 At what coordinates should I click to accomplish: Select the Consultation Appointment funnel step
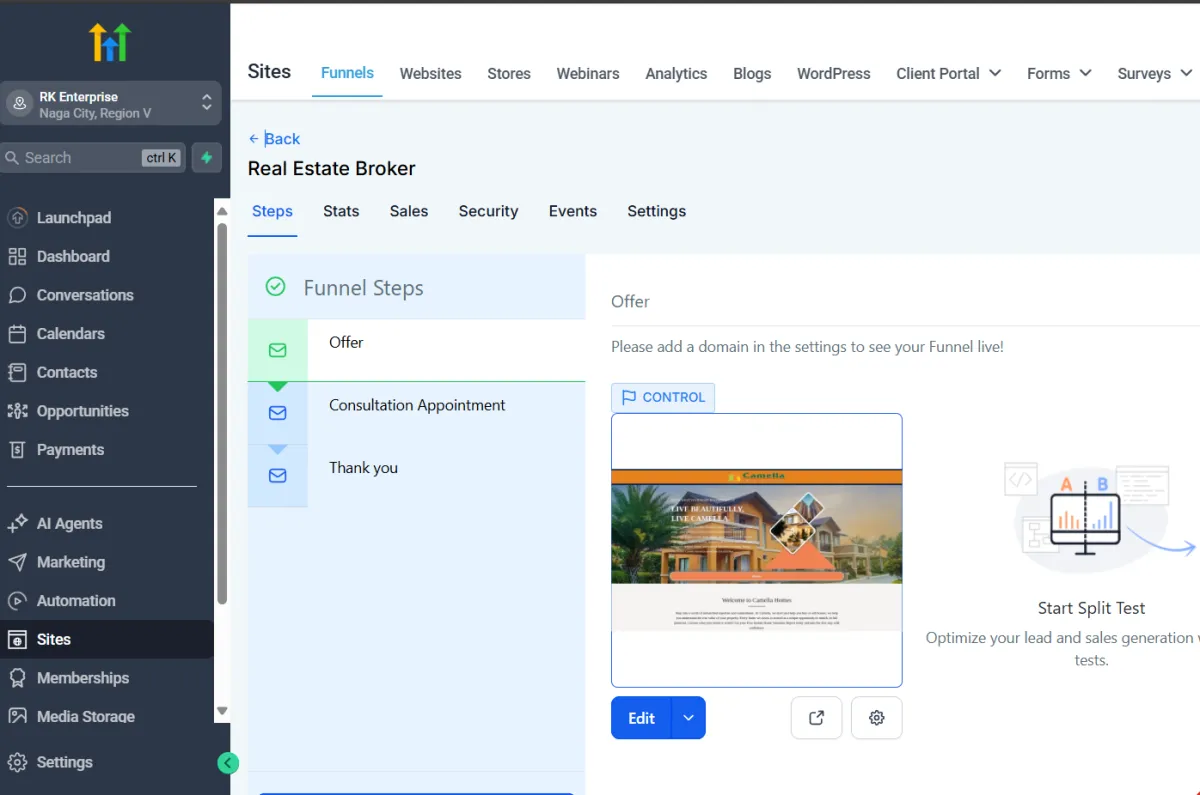tap(416, 413)
